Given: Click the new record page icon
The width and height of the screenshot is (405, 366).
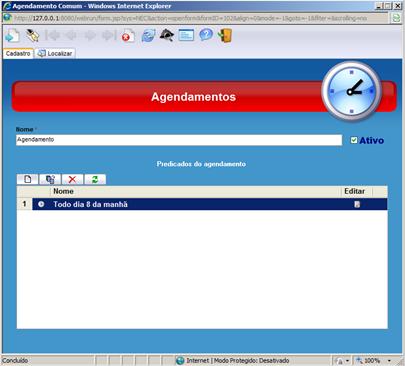Looking at the screenshot, I should click(12, 36).
